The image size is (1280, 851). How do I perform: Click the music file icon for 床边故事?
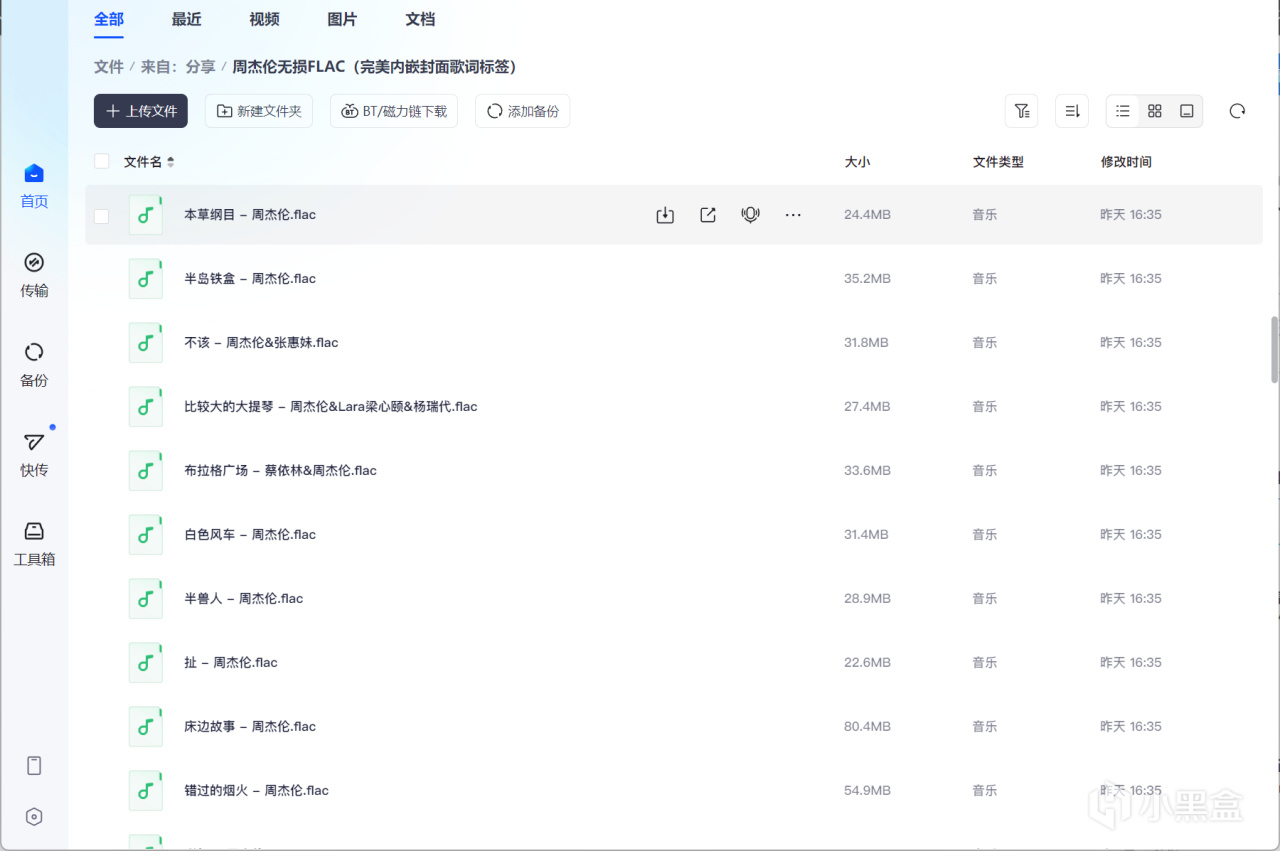(x=146, y=727)
